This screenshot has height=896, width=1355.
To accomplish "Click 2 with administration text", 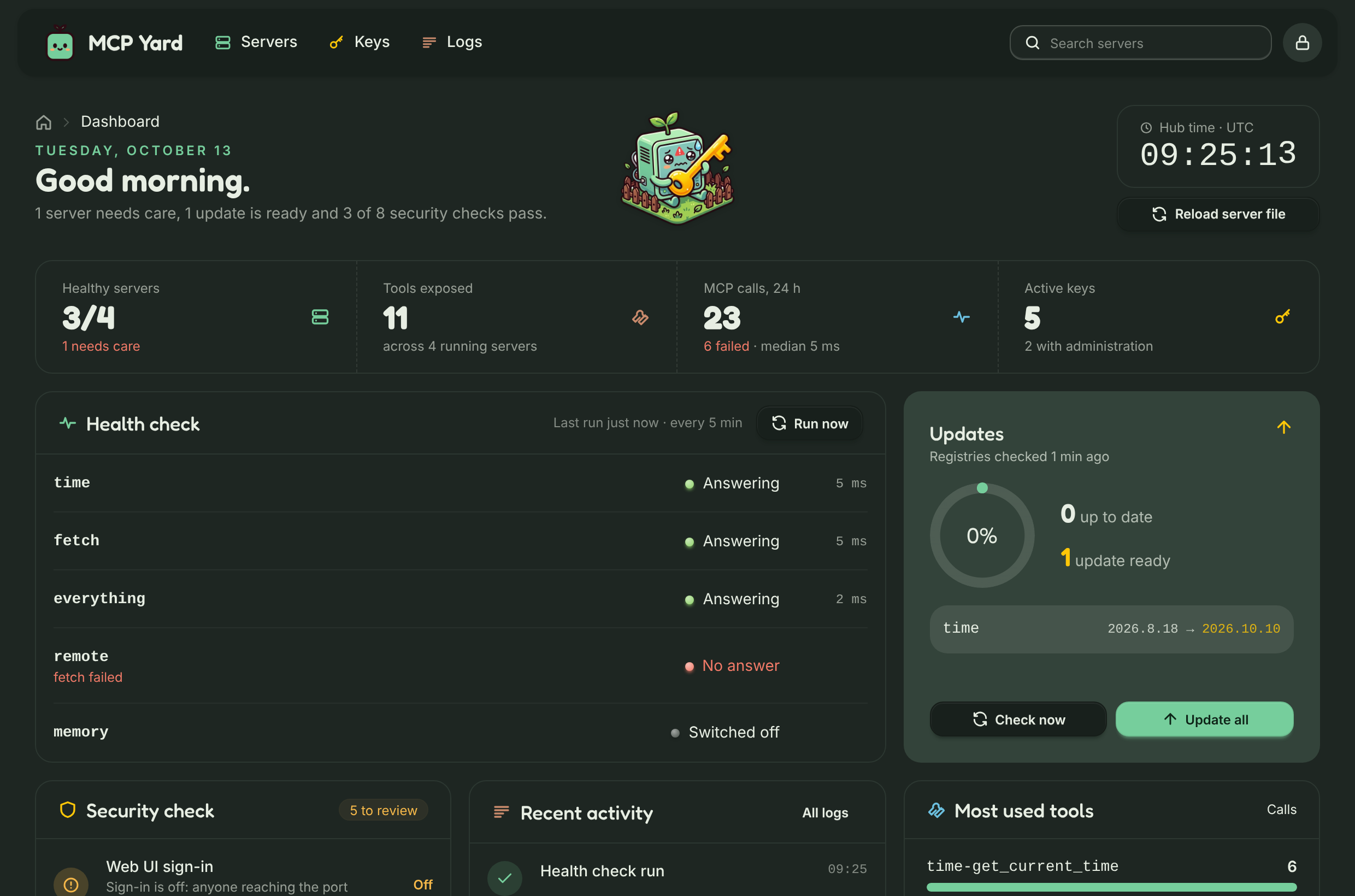I will [1088, 346].
